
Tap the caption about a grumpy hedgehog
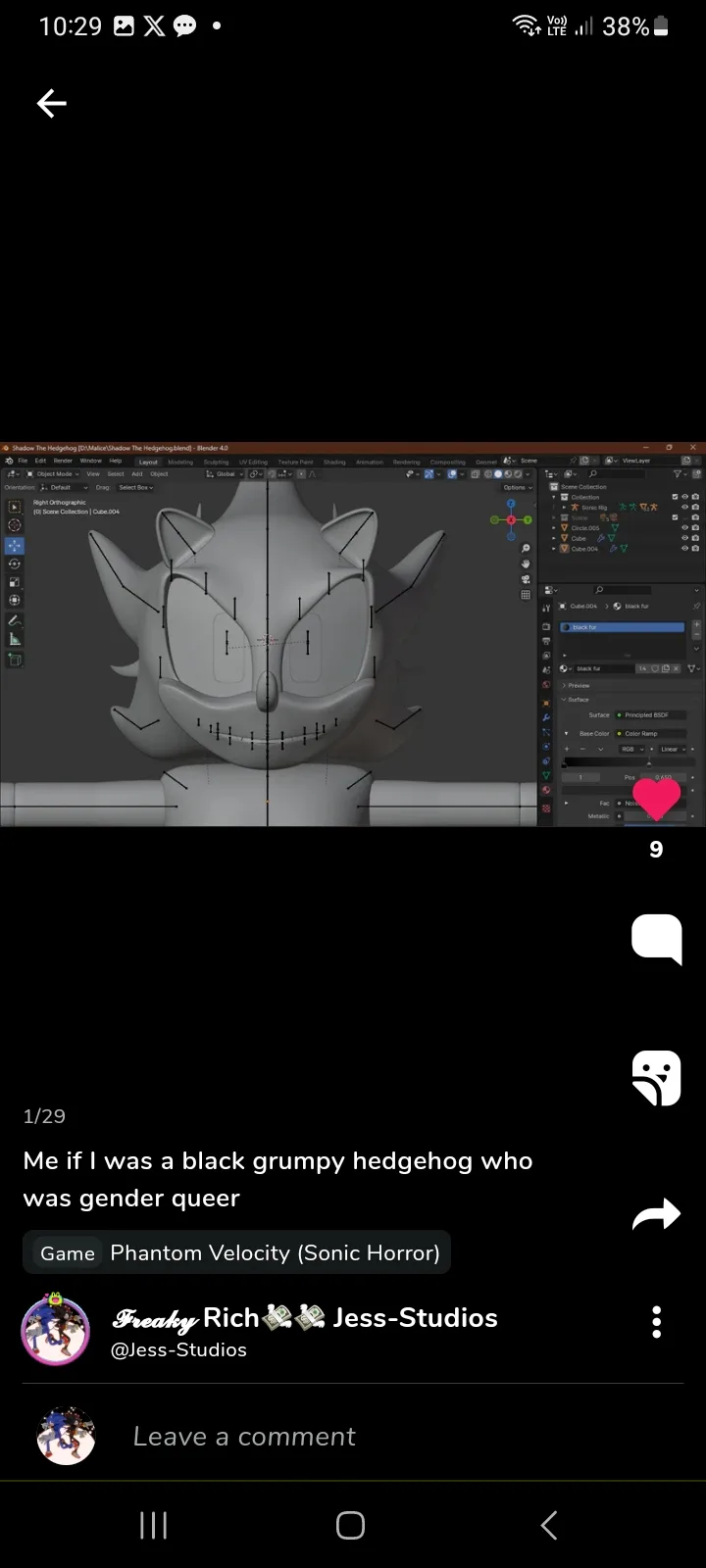pos(277,1179)
